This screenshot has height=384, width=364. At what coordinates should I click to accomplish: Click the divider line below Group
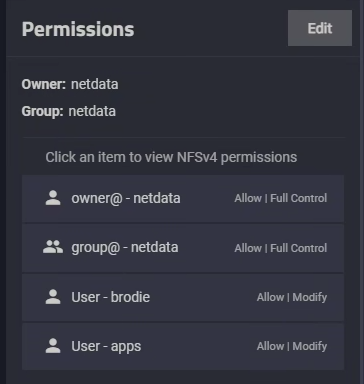184,137
